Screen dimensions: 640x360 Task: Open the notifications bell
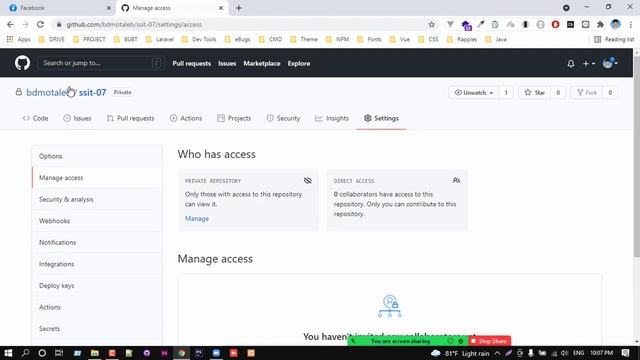coord(571,64)
